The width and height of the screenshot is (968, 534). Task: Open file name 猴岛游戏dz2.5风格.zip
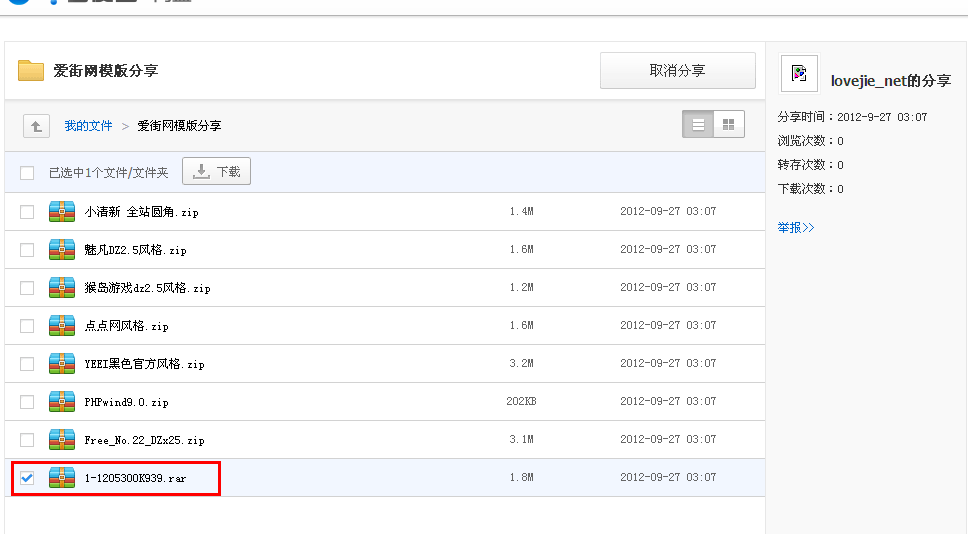coord(148,288)
